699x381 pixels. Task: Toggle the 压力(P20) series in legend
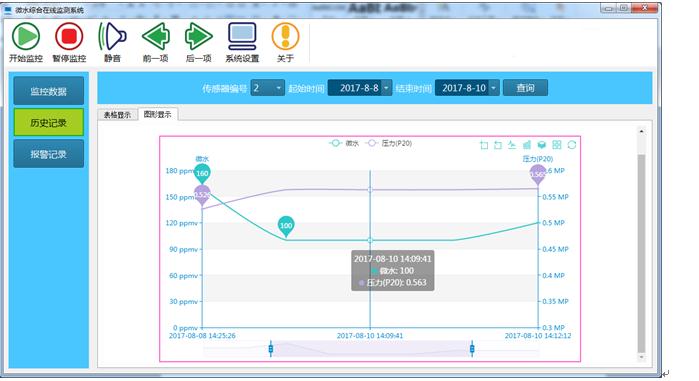(388, 143)
